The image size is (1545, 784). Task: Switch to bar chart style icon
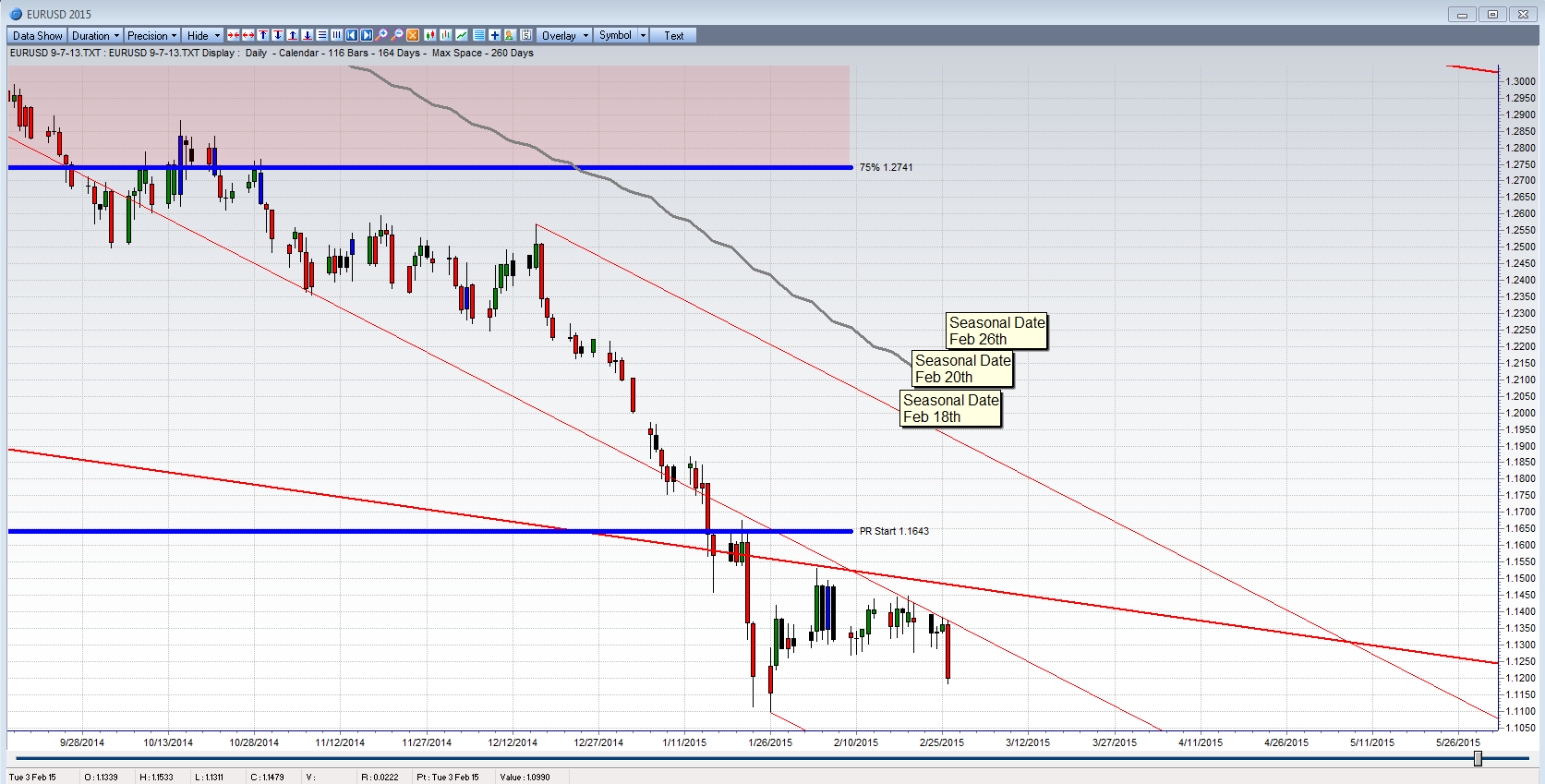[x=446, y=35]
